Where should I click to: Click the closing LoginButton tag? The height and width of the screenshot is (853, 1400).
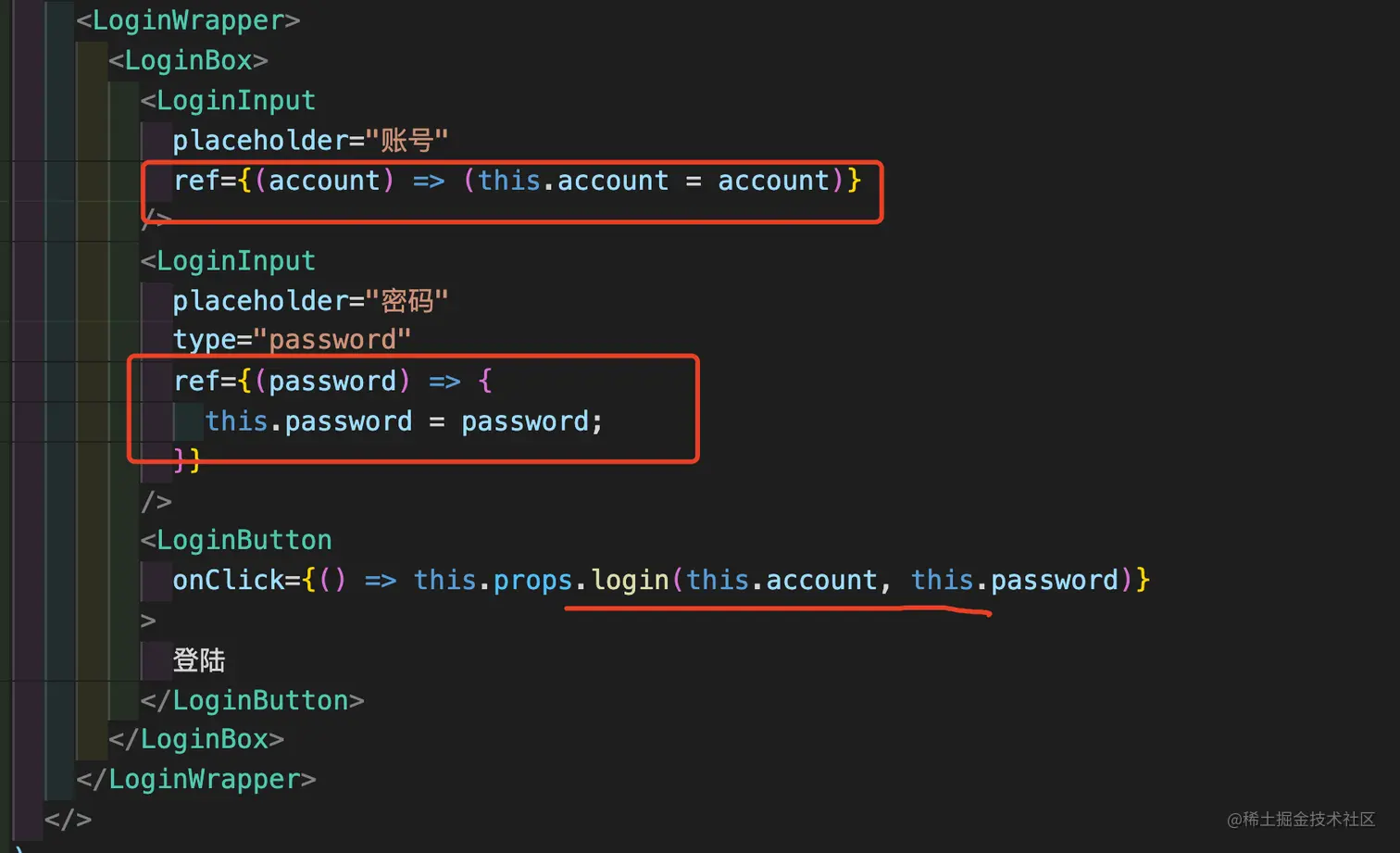point(252,700)
